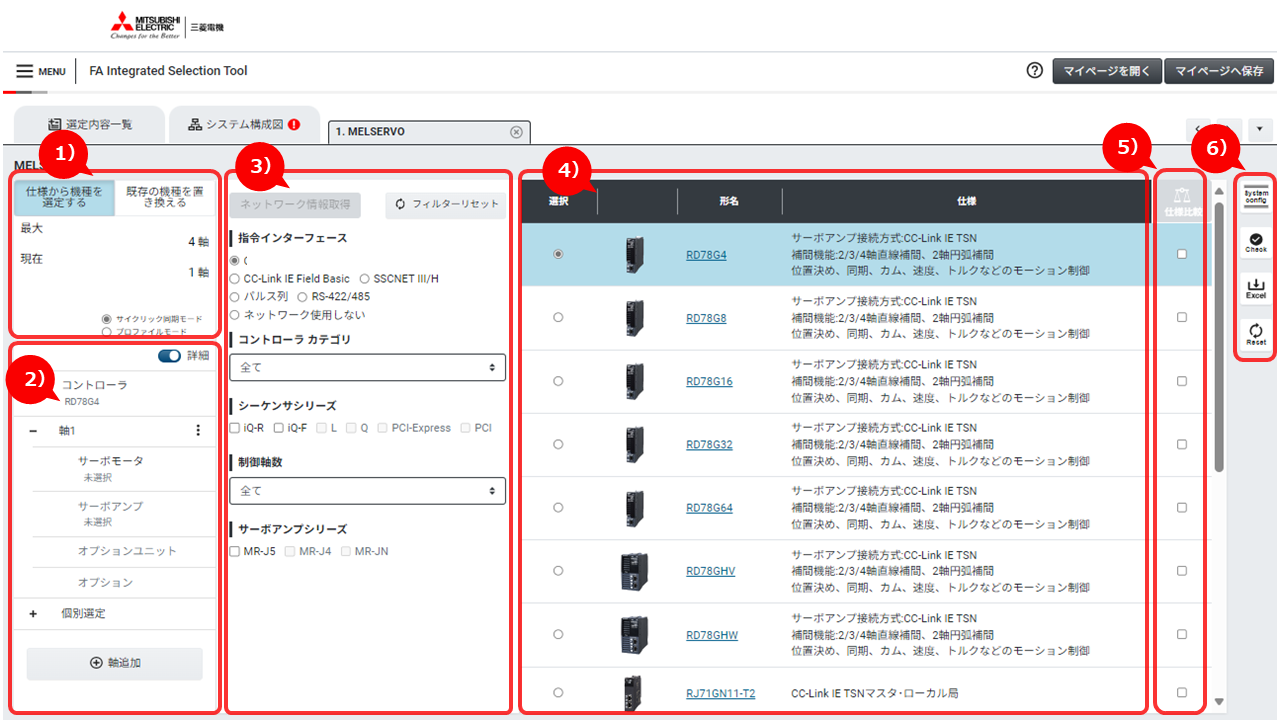The height and width of the screenshot is (720, 1280).
Task: Open the tab list dropdown arrow
Action: click(1260, 130)
